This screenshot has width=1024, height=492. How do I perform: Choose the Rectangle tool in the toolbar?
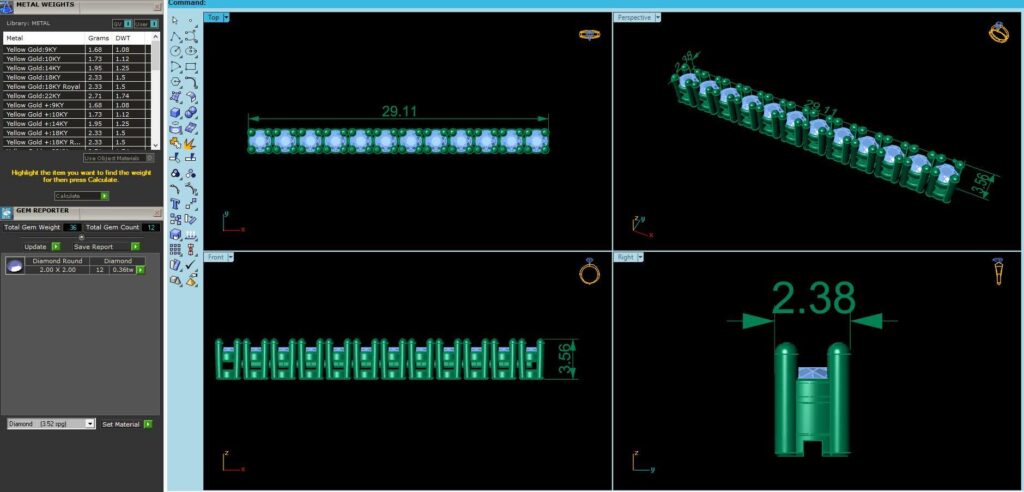coord(191,67)
